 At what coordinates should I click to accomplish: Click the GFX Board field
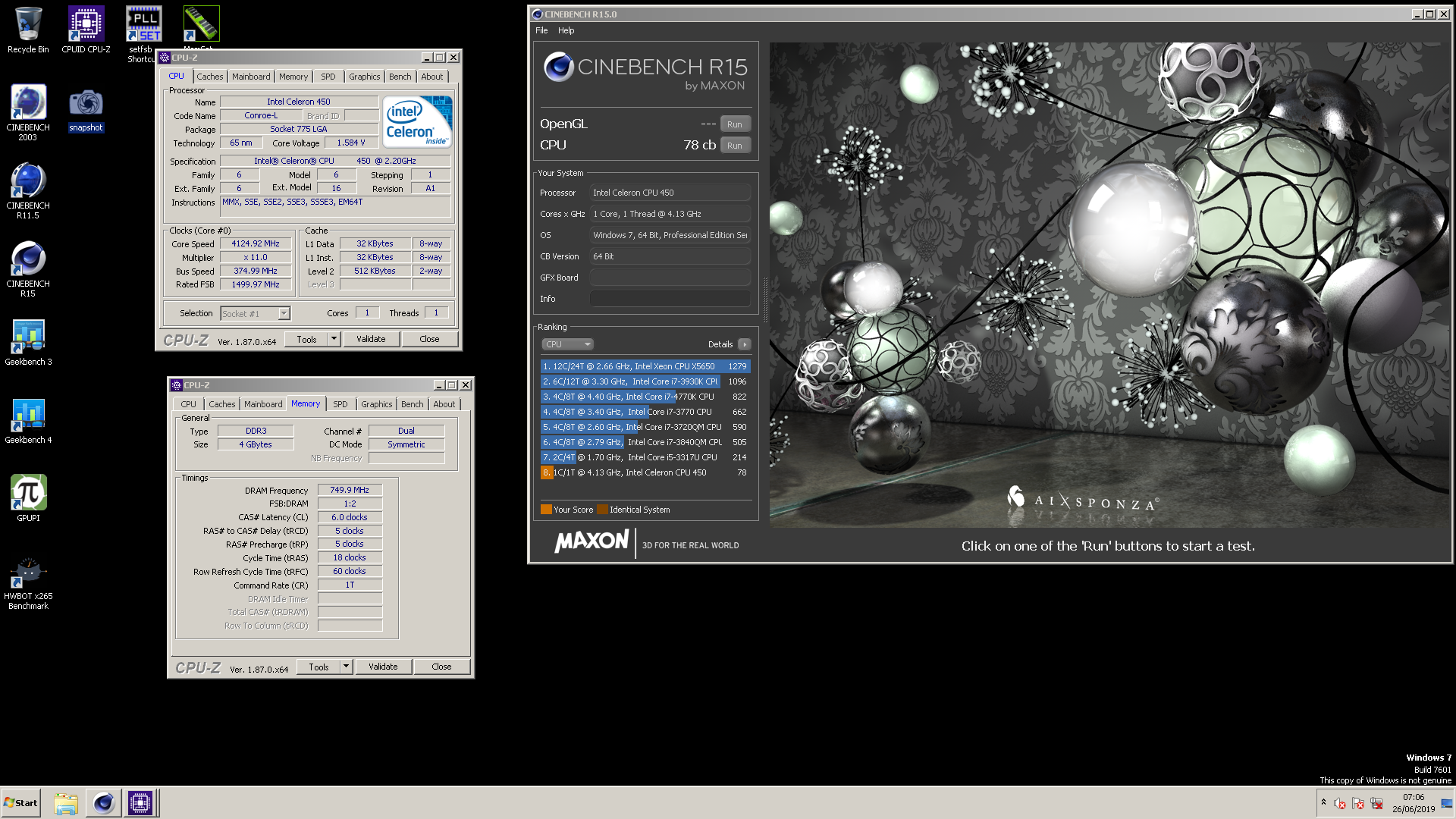(670, 278)
